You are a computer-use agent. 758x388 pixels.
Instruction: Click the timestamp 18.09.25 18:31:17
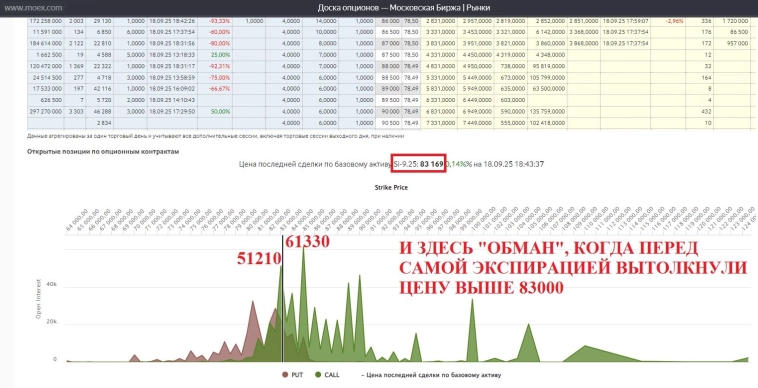click(x=172, y=66)
